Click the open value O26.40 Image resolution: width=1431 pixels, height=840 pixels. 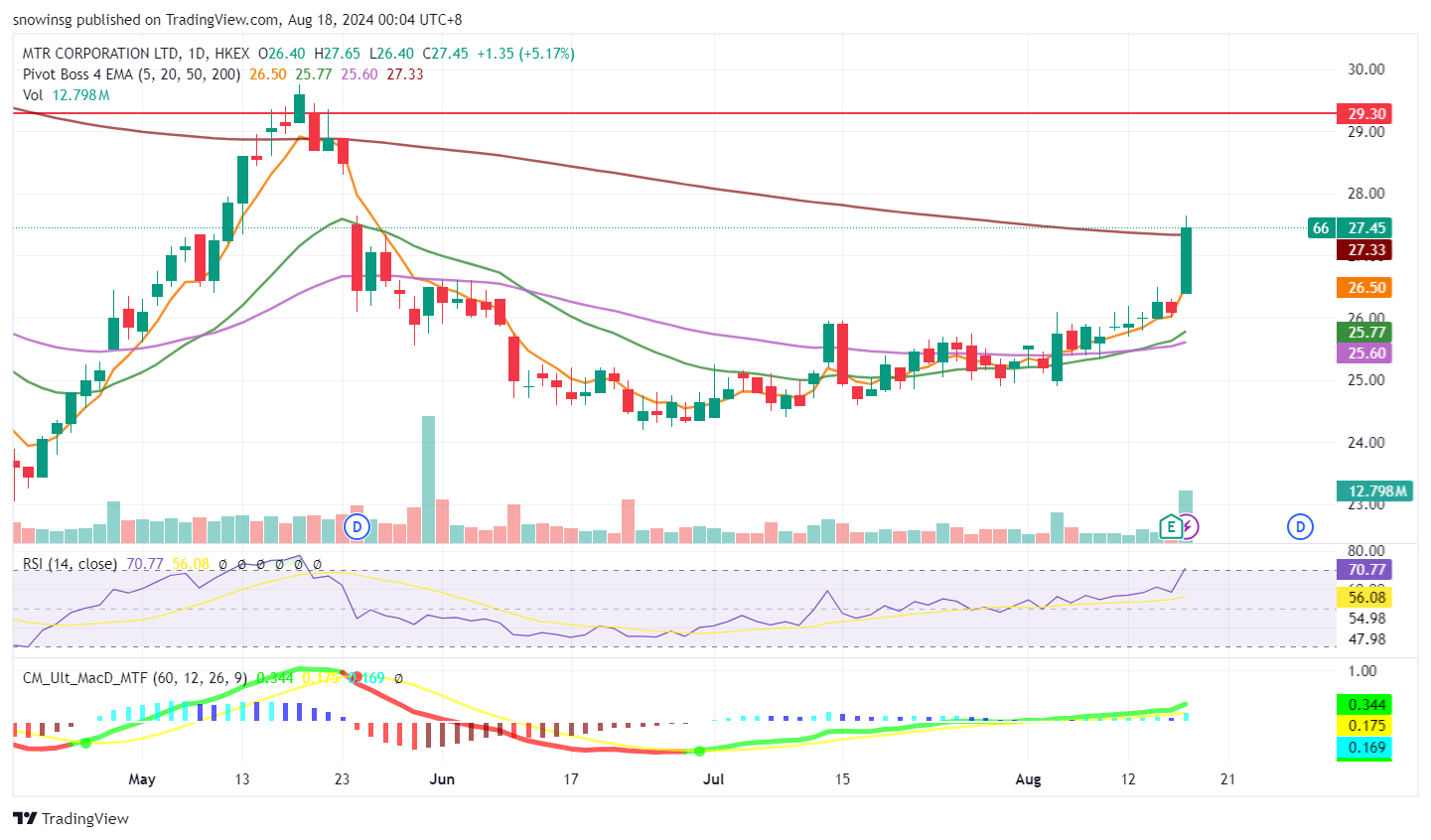tap(282, 54)
